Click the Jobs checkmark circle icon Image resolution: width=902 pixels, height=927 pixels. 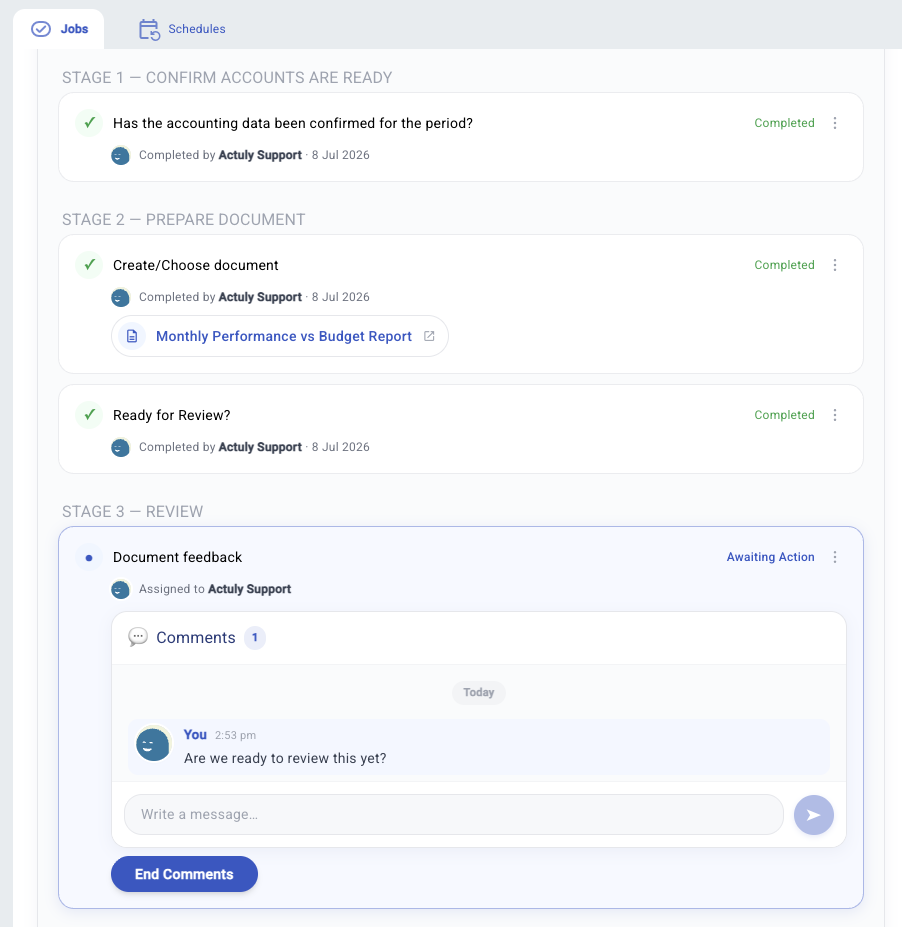pyautogui.click(x=41, y=29)
